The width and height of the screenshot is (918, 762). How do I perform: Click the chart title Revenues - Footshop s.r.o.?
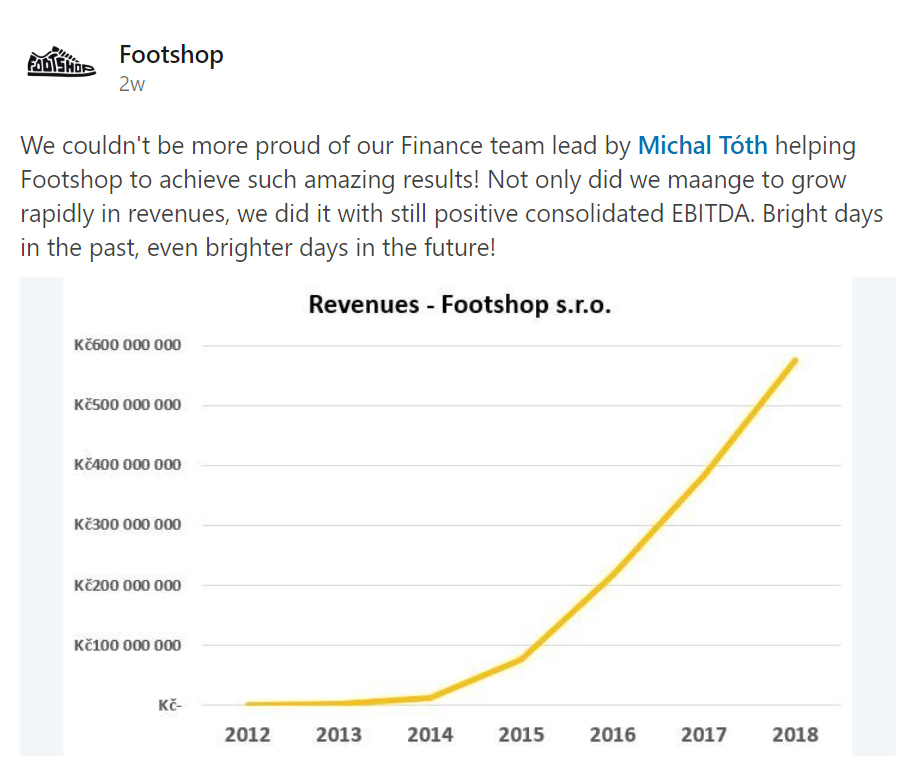(459, 304)
